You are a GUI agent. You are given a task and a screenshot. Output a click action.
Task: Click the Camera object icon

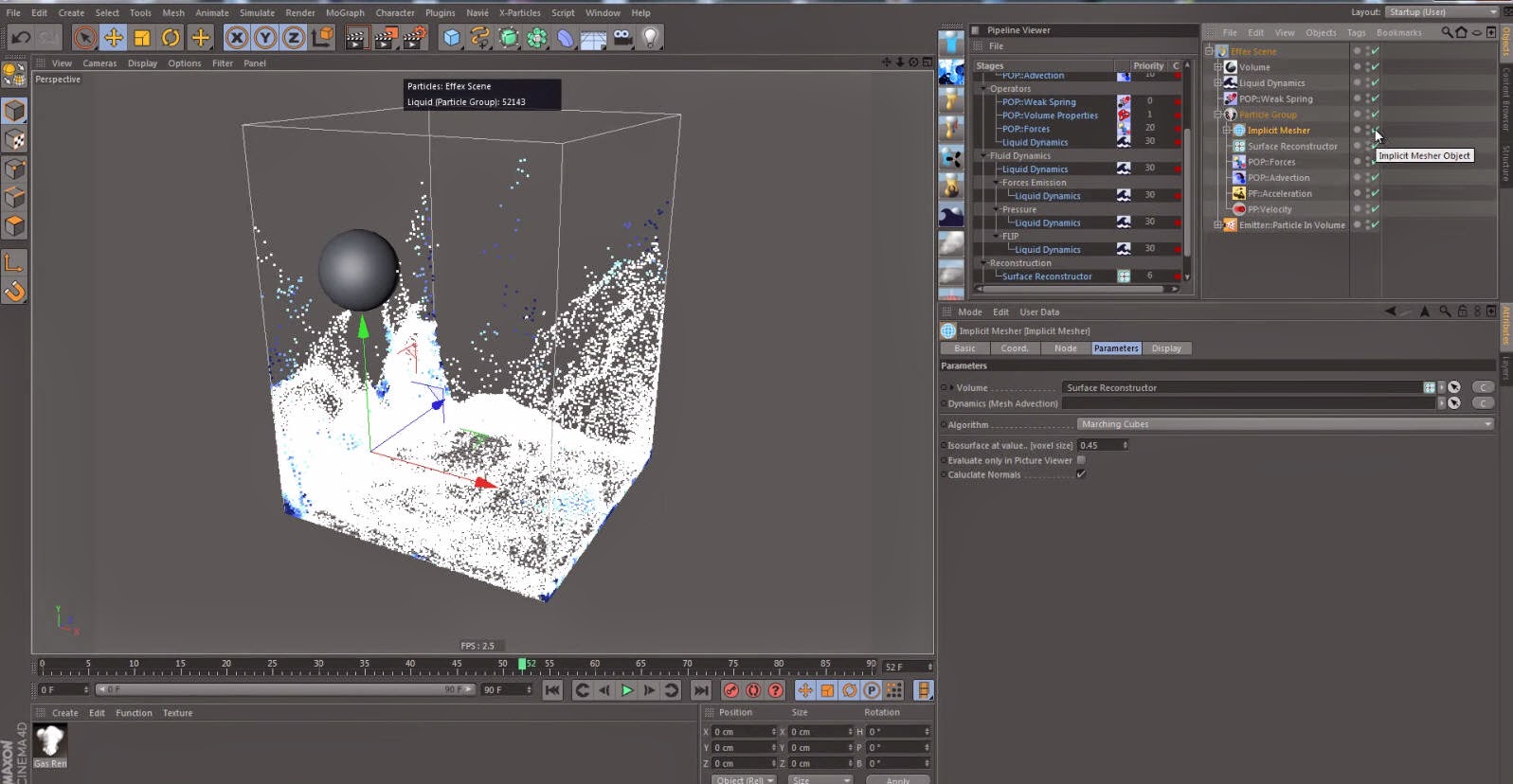[x=622, y=38]
